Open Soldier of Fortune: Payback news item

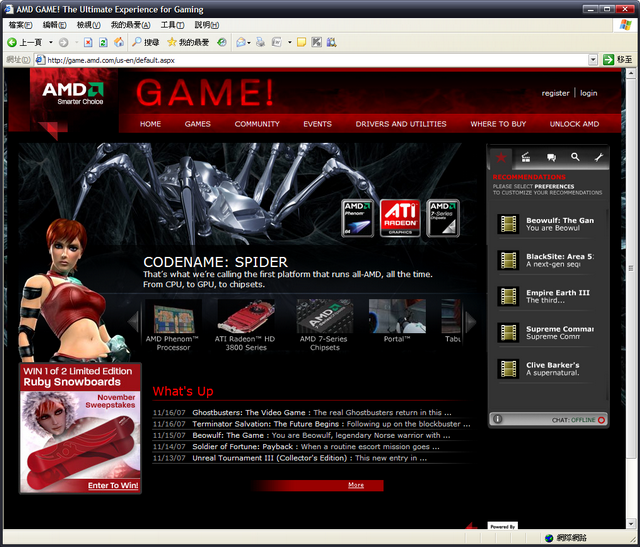coord(316,447)
